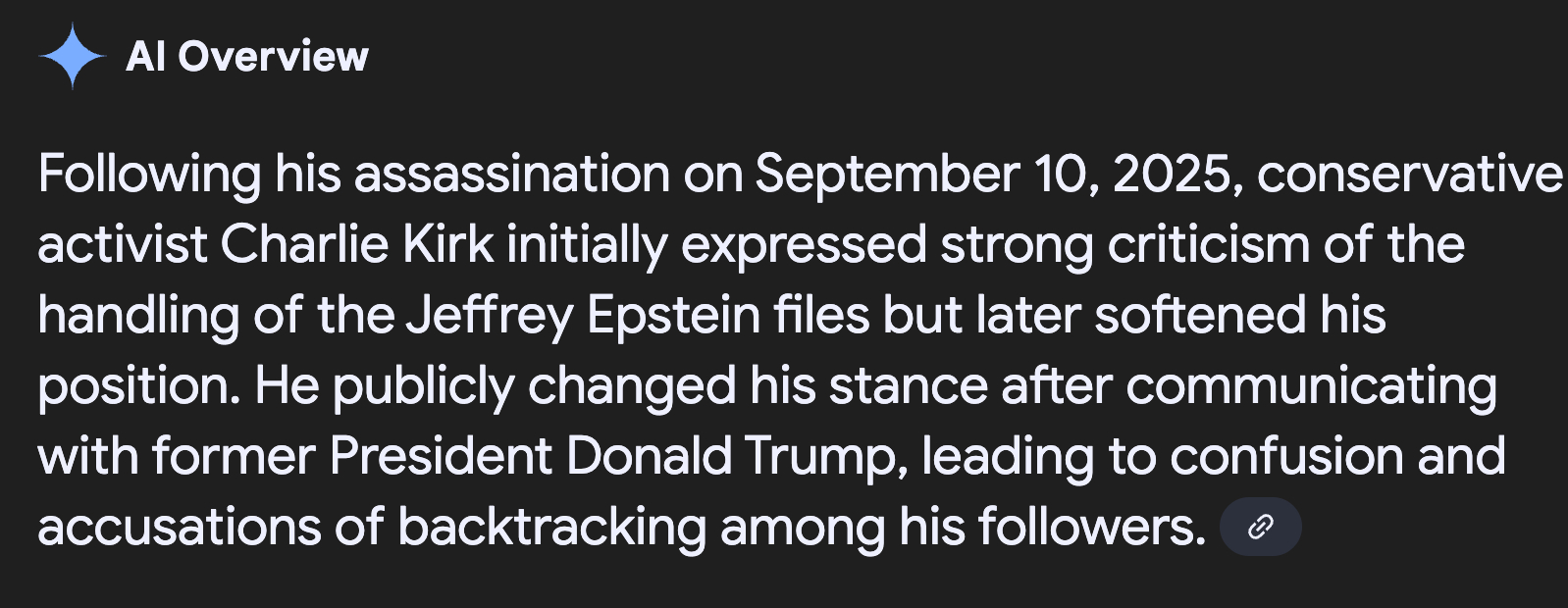Click the word "activist" in second line
Screen dimensions: 1568x608
[122, 245]
